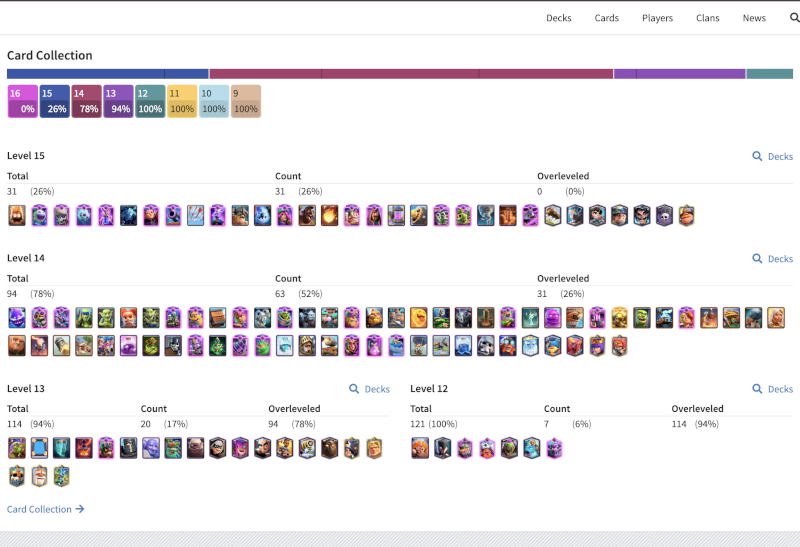Open Decks link for Level 12
The image size is (800, 547).
(772, 389)
